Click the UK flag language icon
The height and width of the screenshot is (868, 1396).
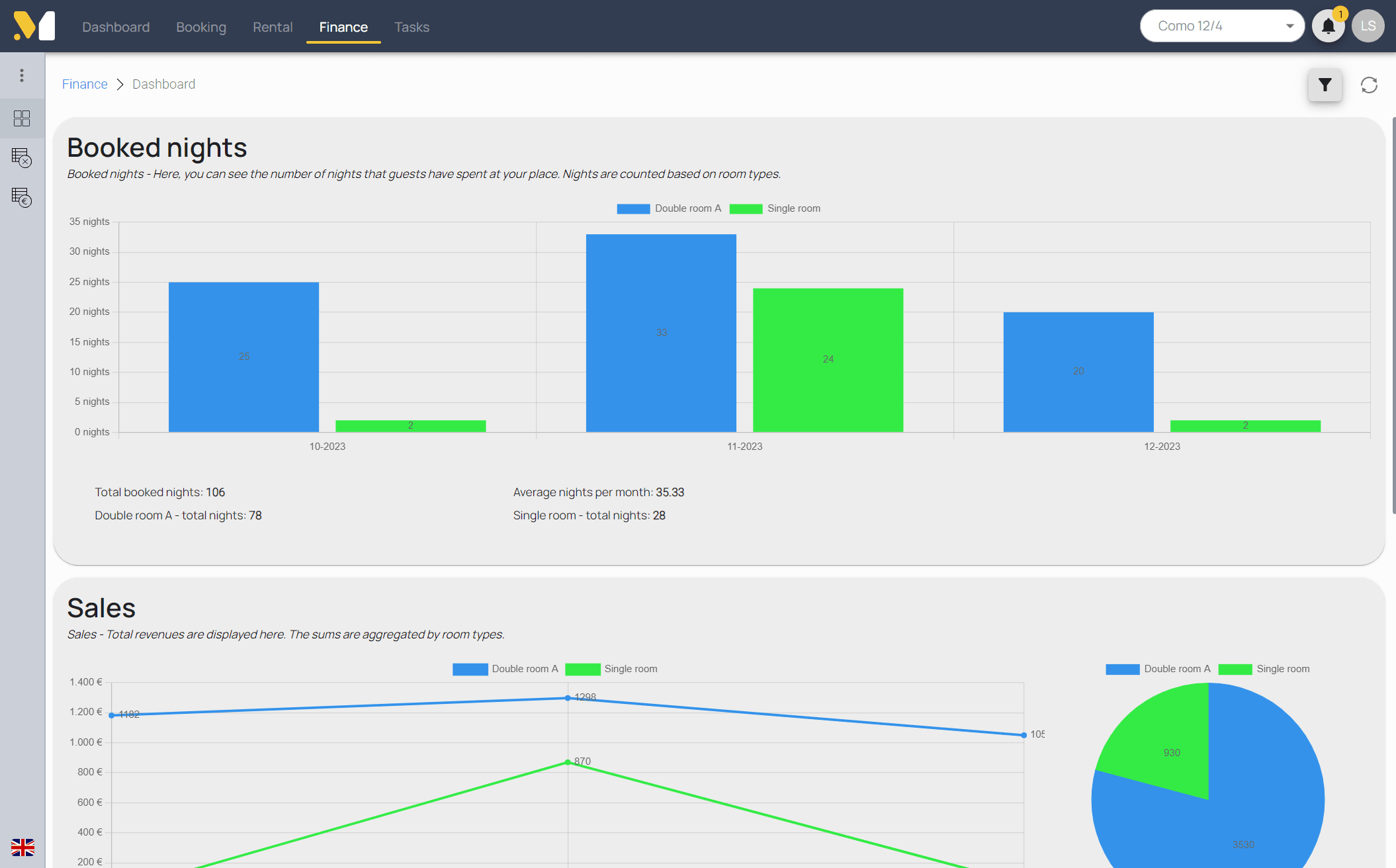(x=22, y=847)
